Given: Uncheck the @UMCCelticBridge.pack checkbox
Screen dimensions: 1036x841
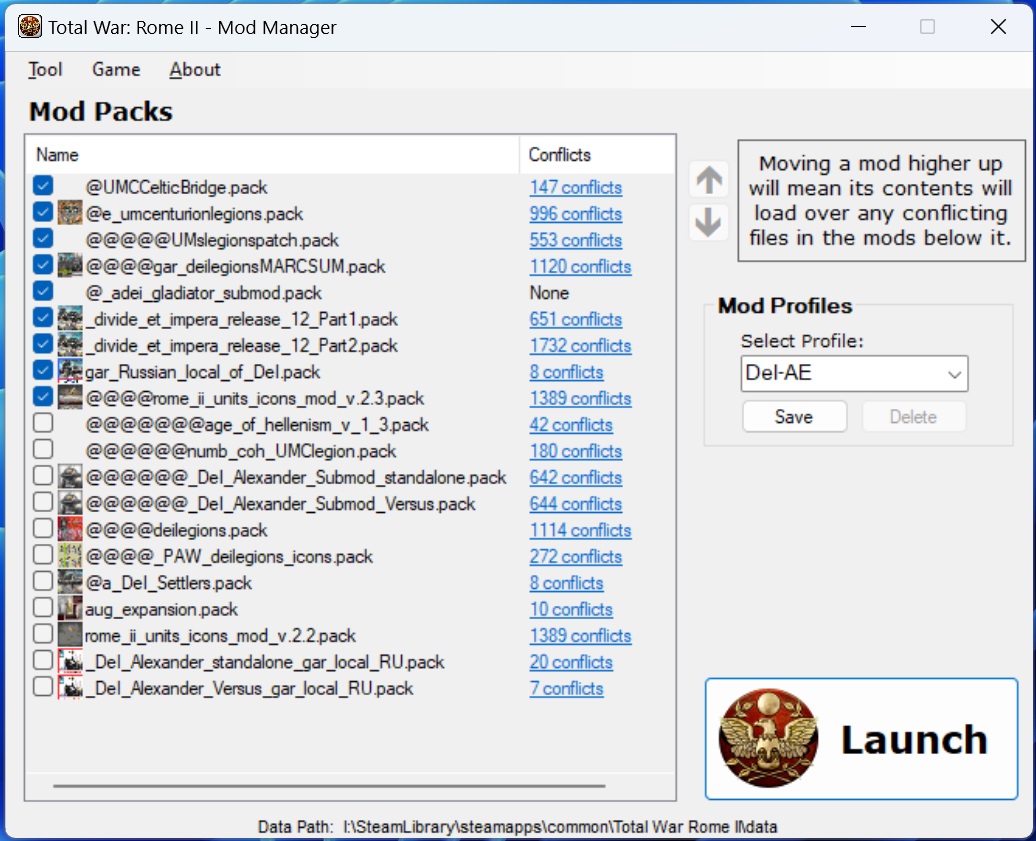Looking at the screenshot, I should click(x=43, y=186).
